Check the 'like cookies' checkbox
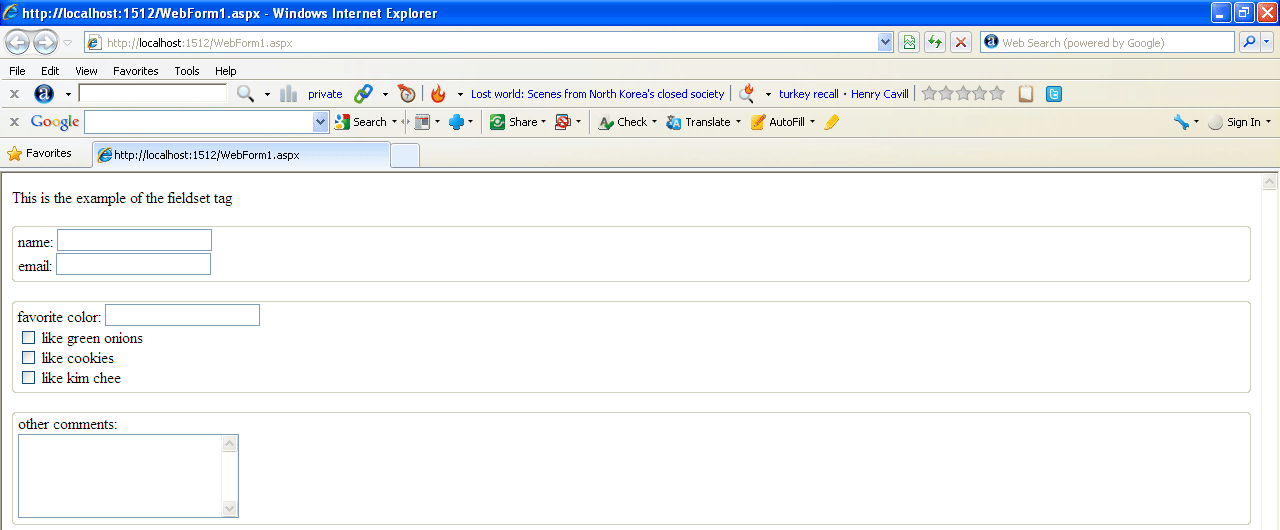Screen dimensions: 1280x530 (x=28, y=358)
